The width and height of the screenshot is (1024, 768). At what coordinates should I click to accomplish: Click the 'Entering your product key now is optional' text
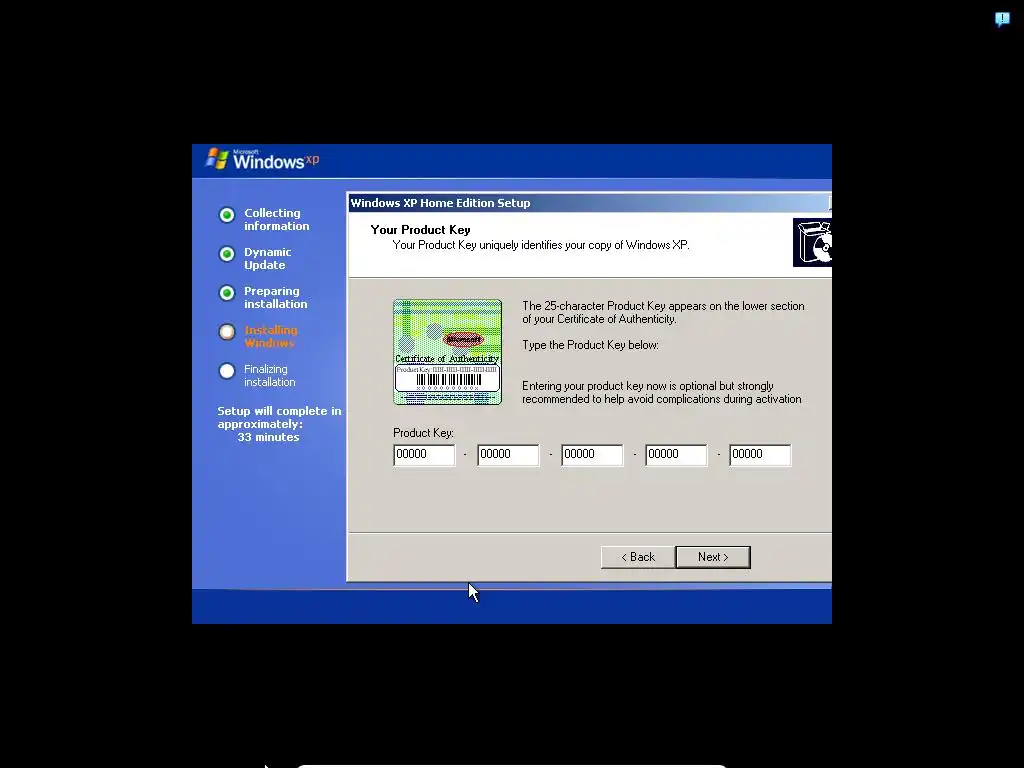[662, 392]
